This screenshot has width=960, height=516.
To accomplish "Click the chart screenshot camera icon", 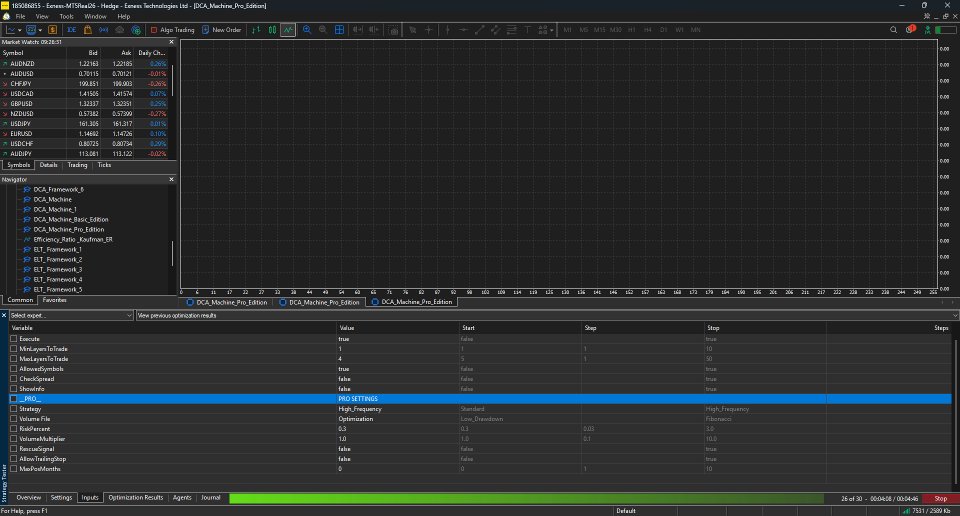I will click(394, 29).
